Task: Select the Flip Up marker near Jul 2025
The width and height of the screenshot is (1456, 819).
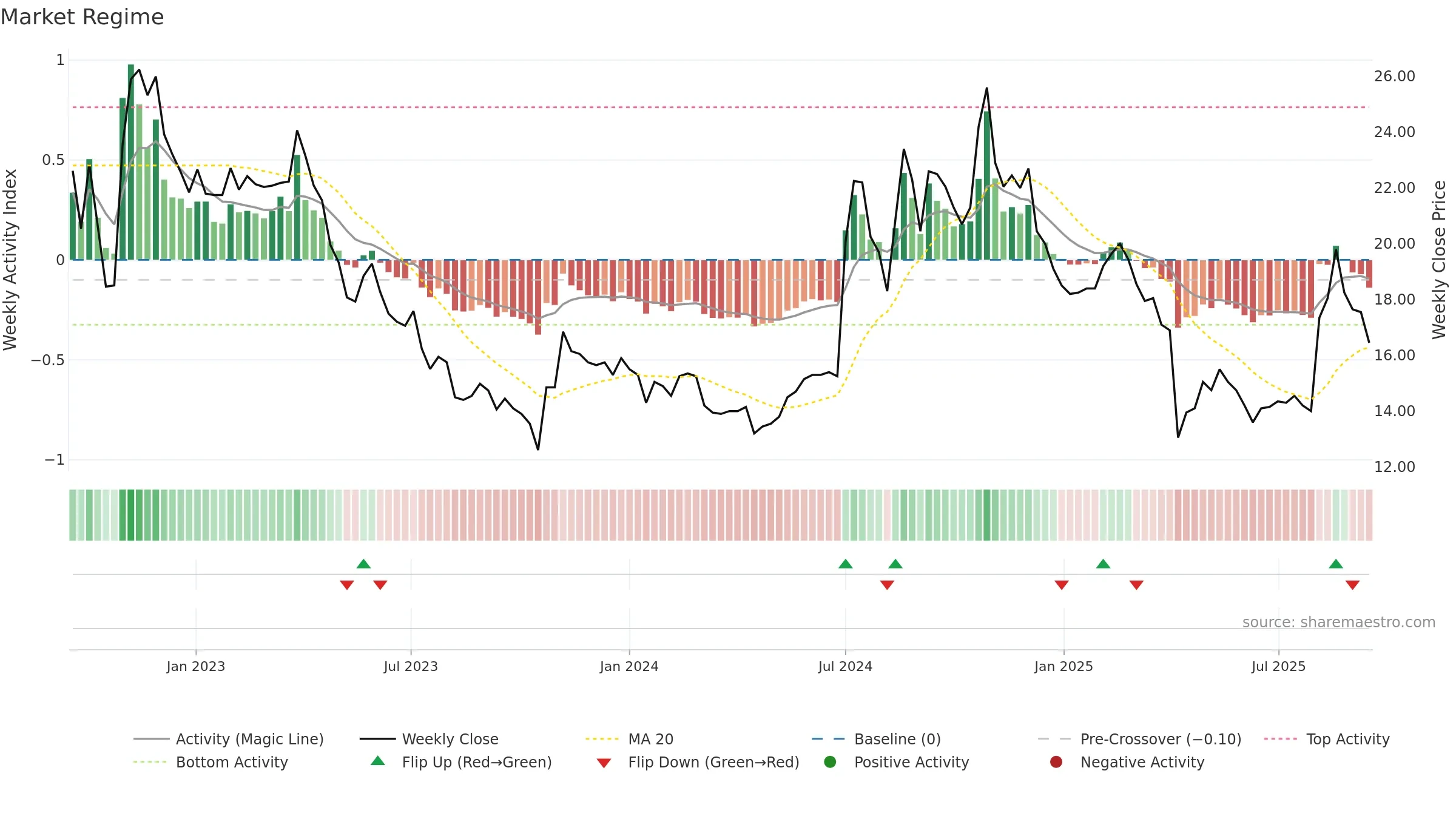Action: (1336, 564)
